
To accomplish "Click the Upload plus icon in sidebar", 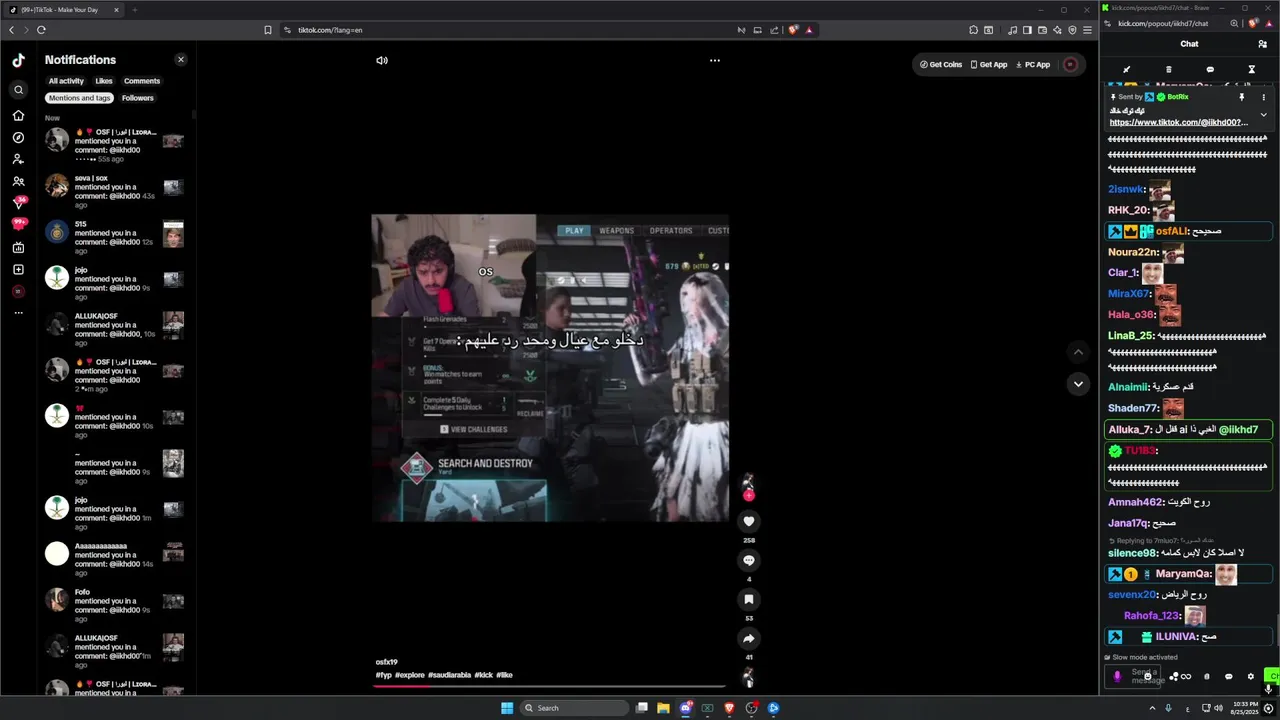I will click(x=18, y=269).
